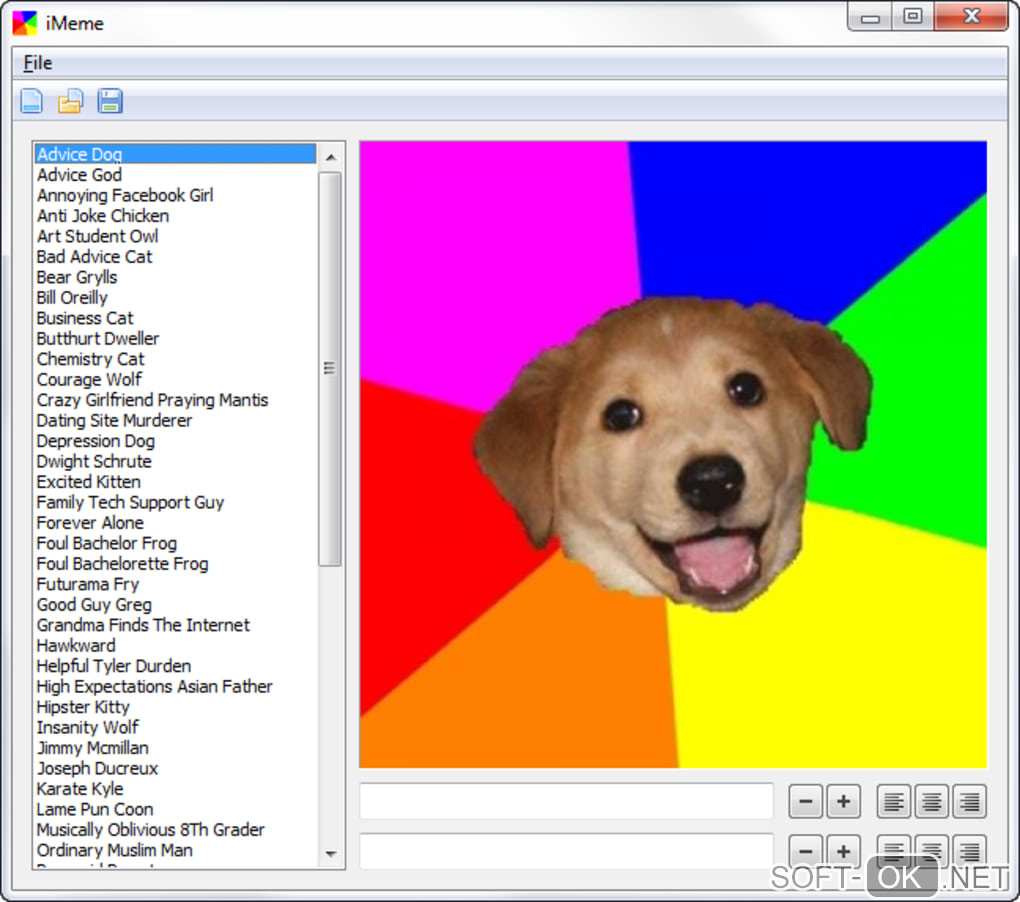
Task: Click the top caption text field
Action: tap(567, 801)
